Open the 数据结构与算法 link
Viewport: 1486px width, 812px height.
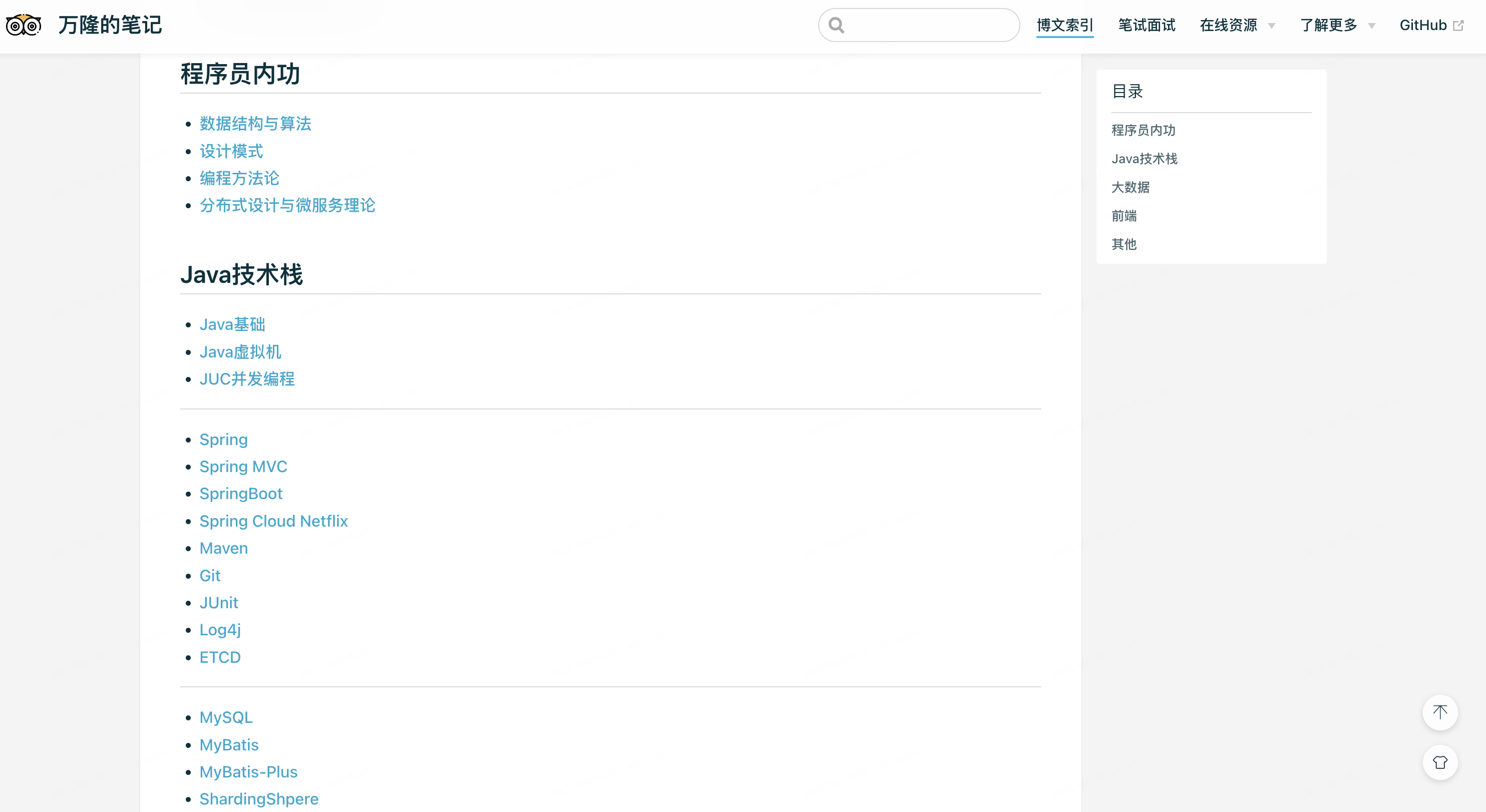255,124
